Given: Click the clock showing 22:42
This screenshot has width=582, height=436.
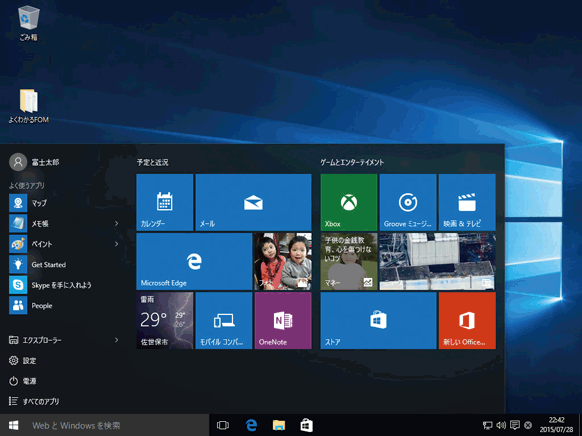Looking at the screenshot, I should [x=556, y=425].
